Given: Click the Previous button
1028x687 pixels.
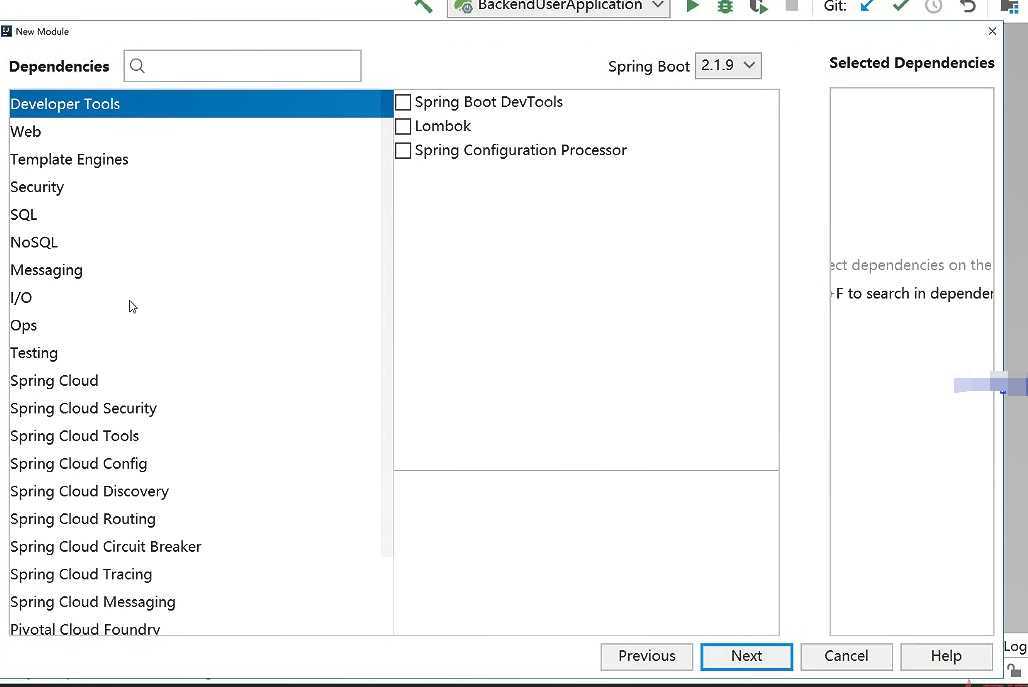Looking at the screenshot, I should (646, 656).
